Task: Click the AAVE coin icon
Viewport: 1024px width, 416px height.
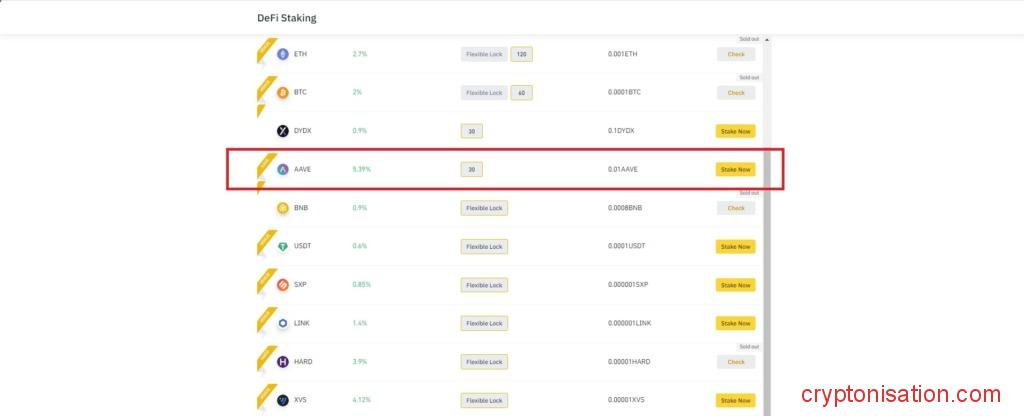Action: click(283, 170)
